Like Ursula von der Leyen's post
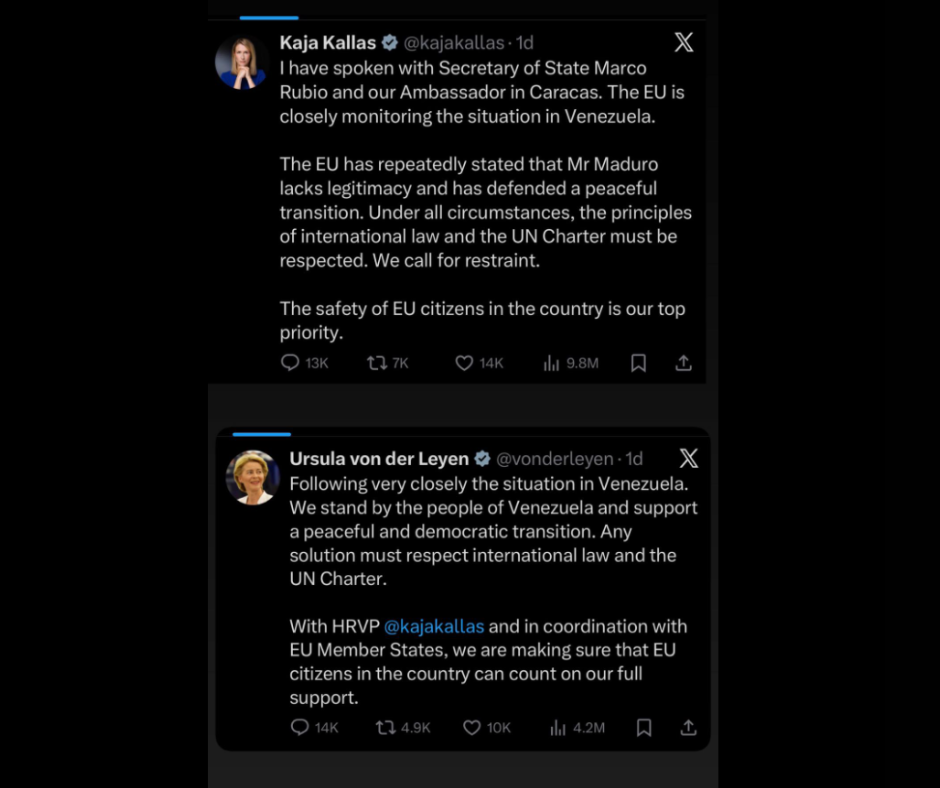Viewport: 940px width, 788px height. pyautogui.click(x=472, y=727)
